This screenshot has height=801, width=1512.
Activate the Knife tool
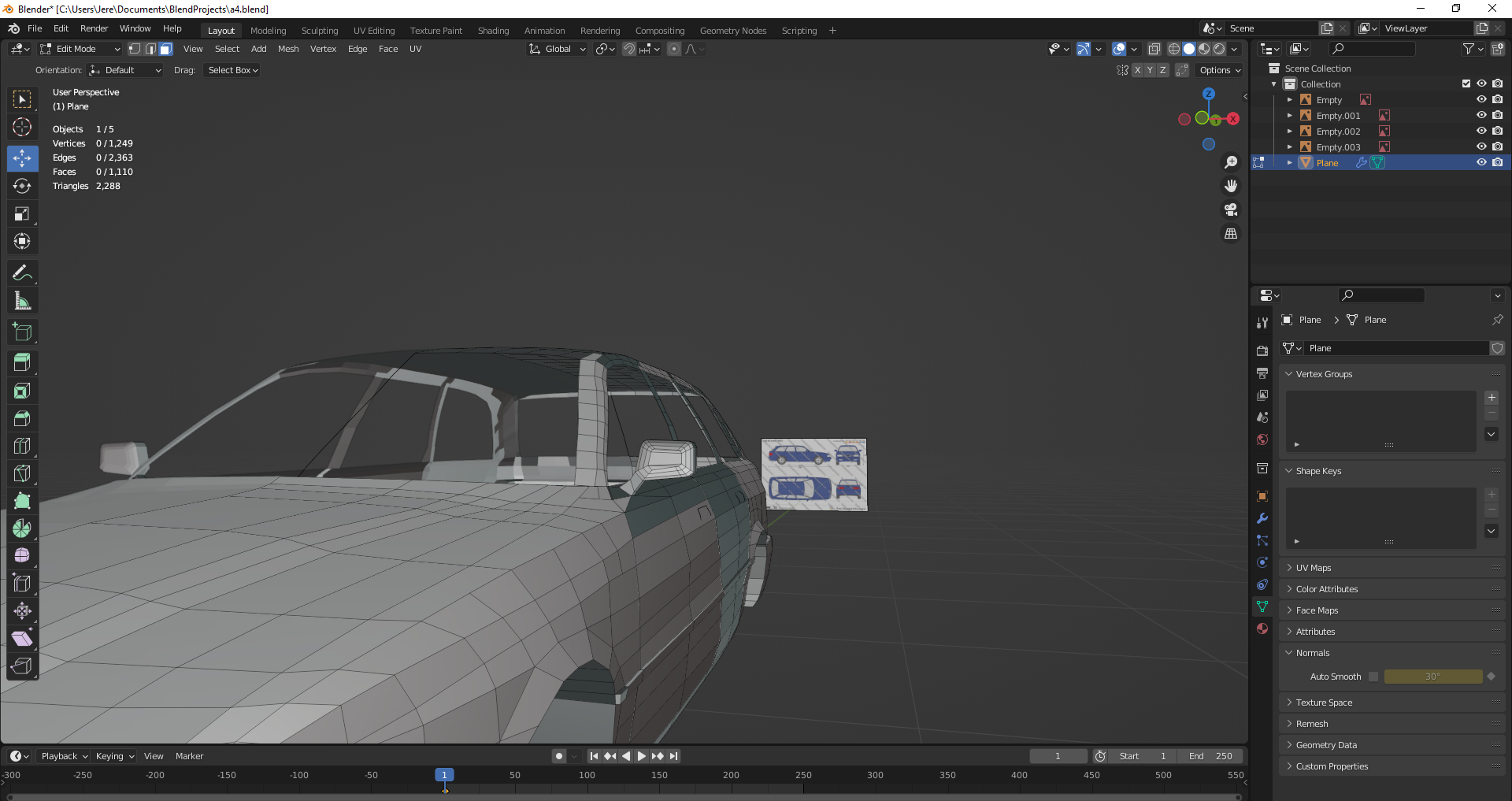22,473
